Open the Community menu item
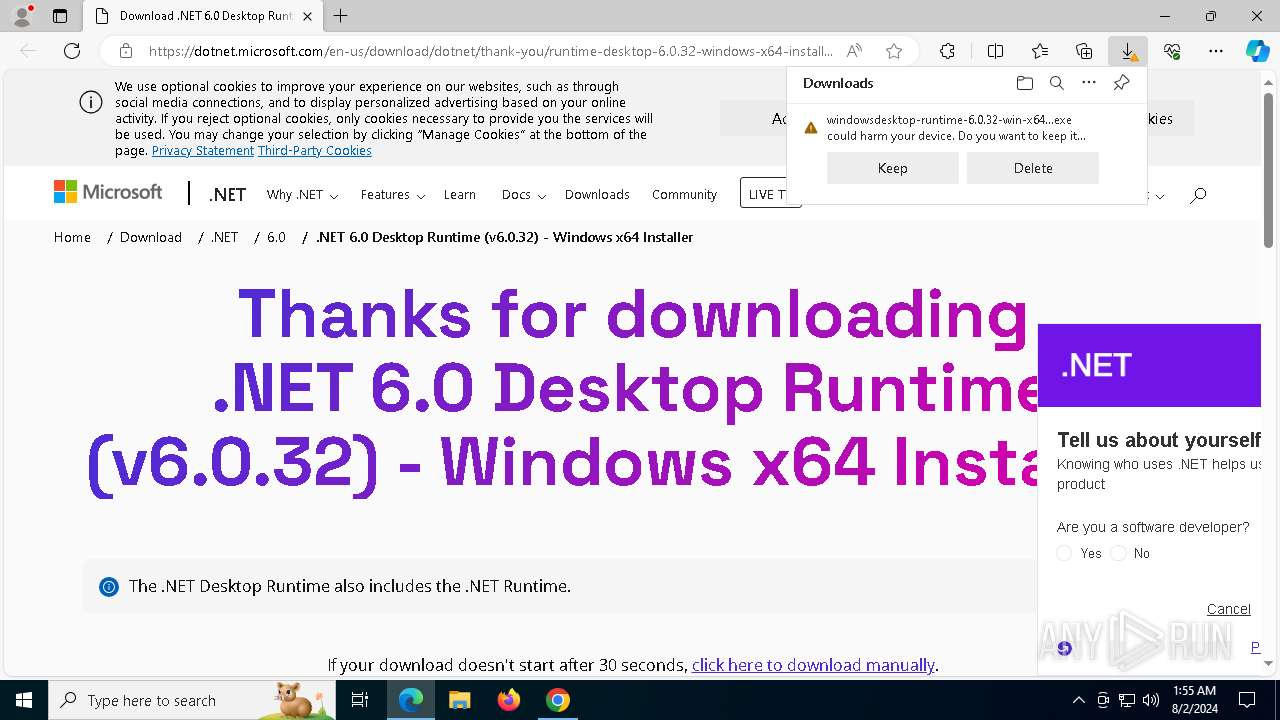 tap(684, 195)
